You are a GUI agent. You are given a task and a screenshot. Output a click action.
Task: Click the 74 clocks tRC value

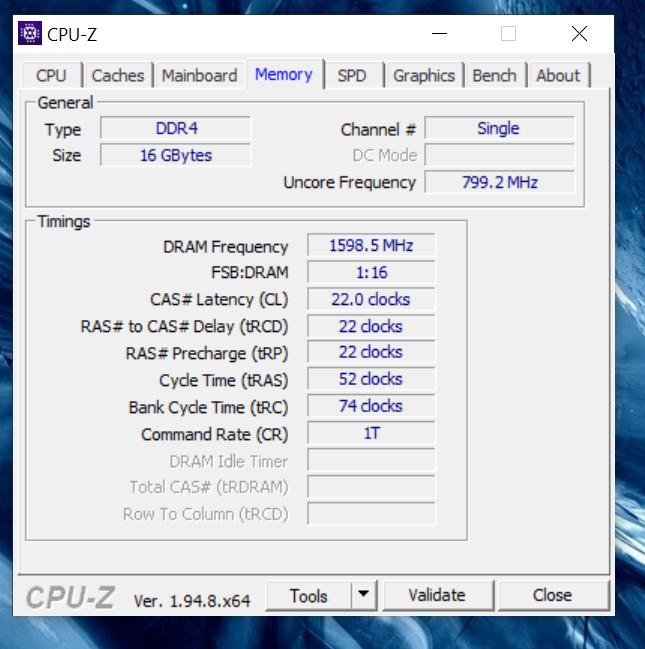click(x=371, y=406)
